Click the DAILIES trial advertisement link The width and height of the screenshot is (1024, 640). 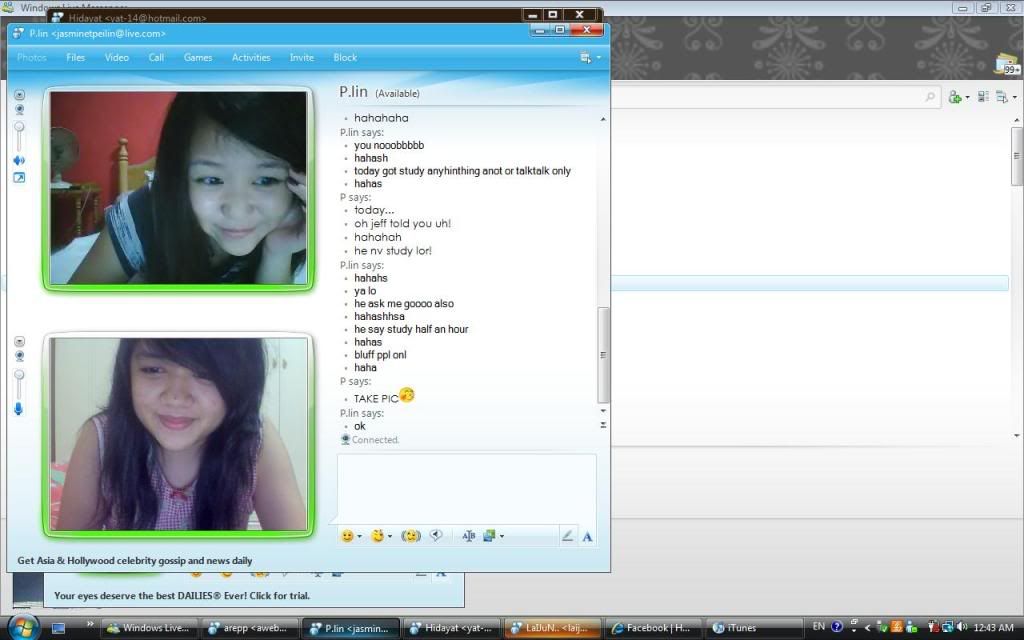click(182, 596)
